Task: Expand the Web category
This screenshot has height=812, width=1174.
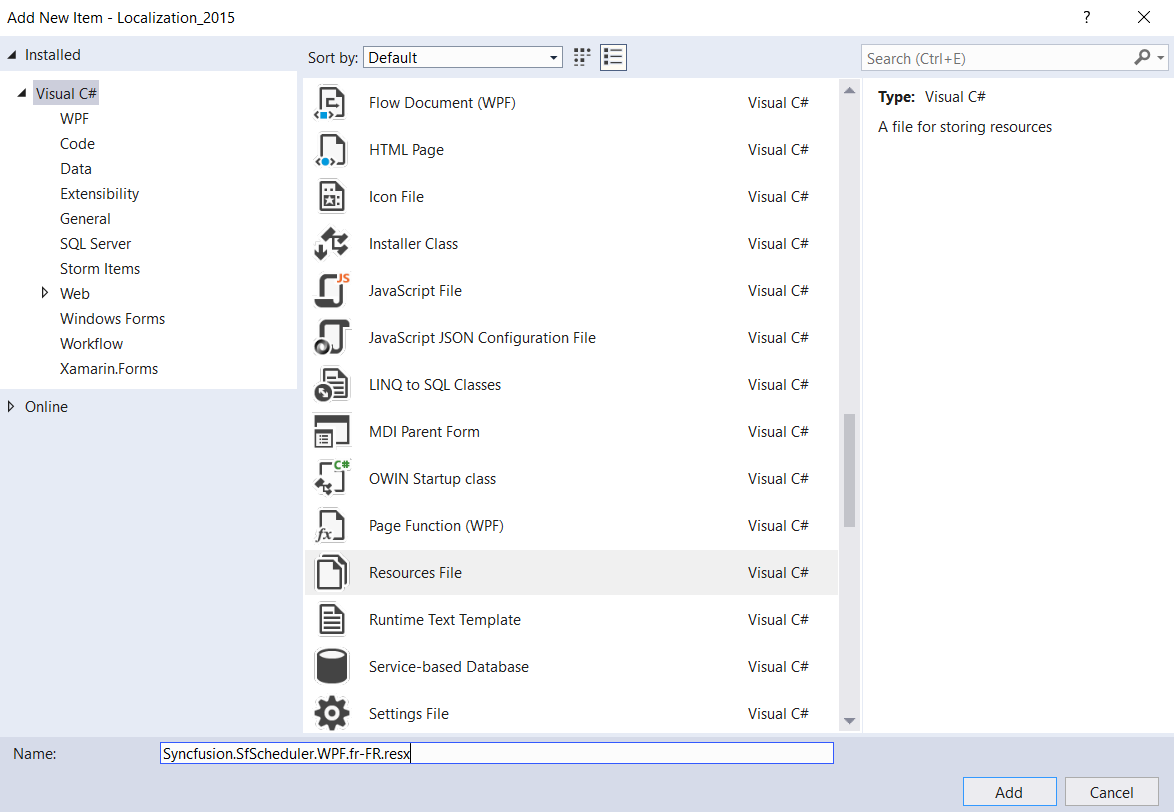Action: pyautogui.click(x=45, y=293)
